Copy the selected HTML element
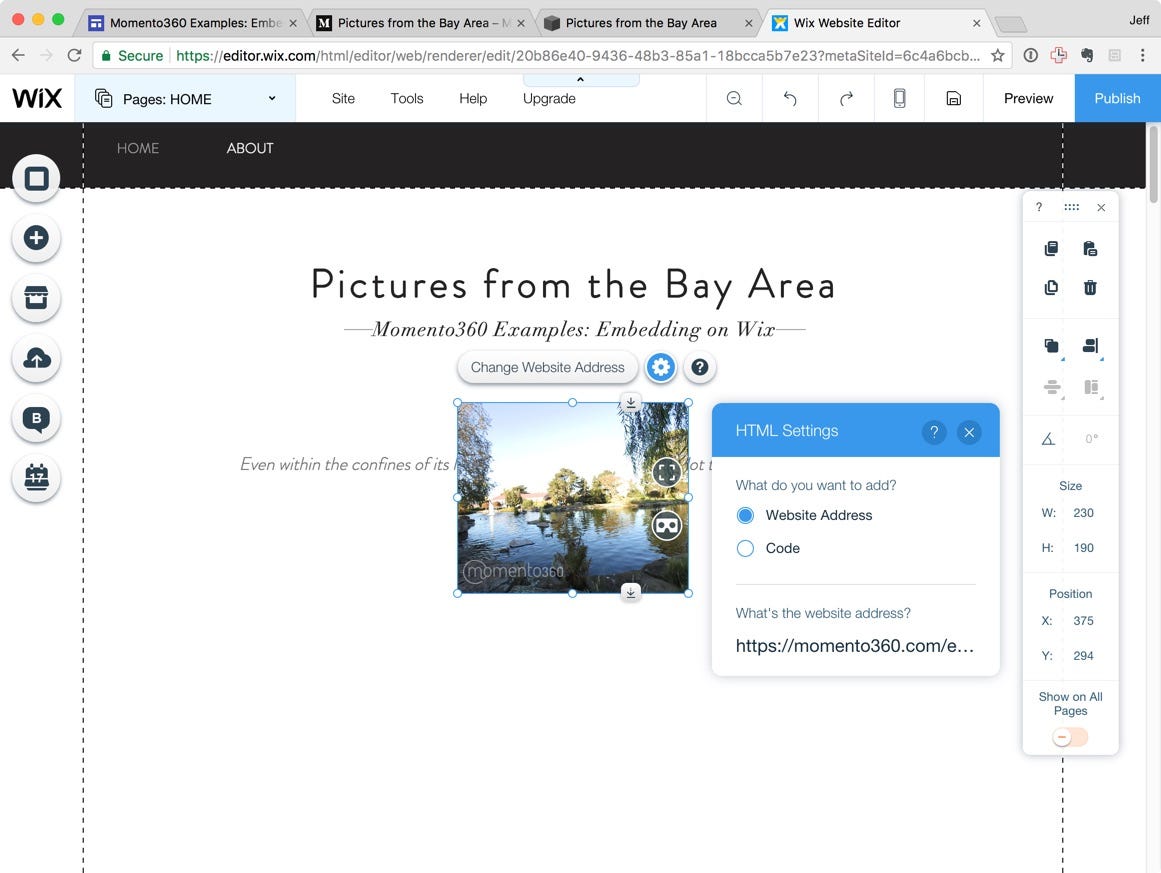1161x873 pixels. [1051, 248]
